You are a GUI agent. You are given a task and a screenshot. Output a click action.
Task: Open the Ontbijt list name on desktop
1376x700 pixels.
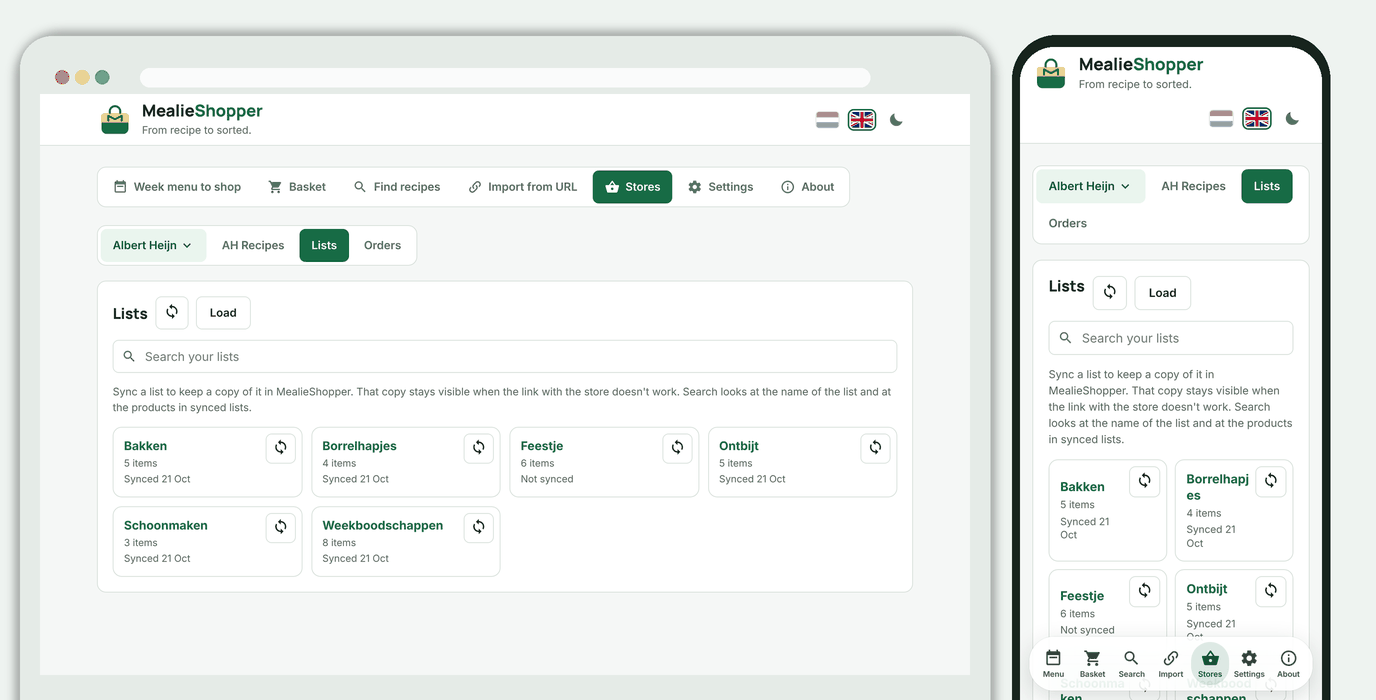(x=739, y=446)
